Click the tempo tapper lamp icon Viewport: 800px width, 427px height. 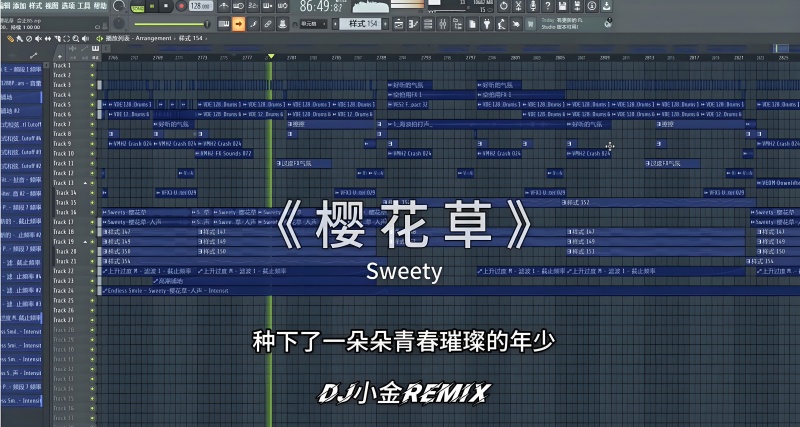[x=501, y=23]
